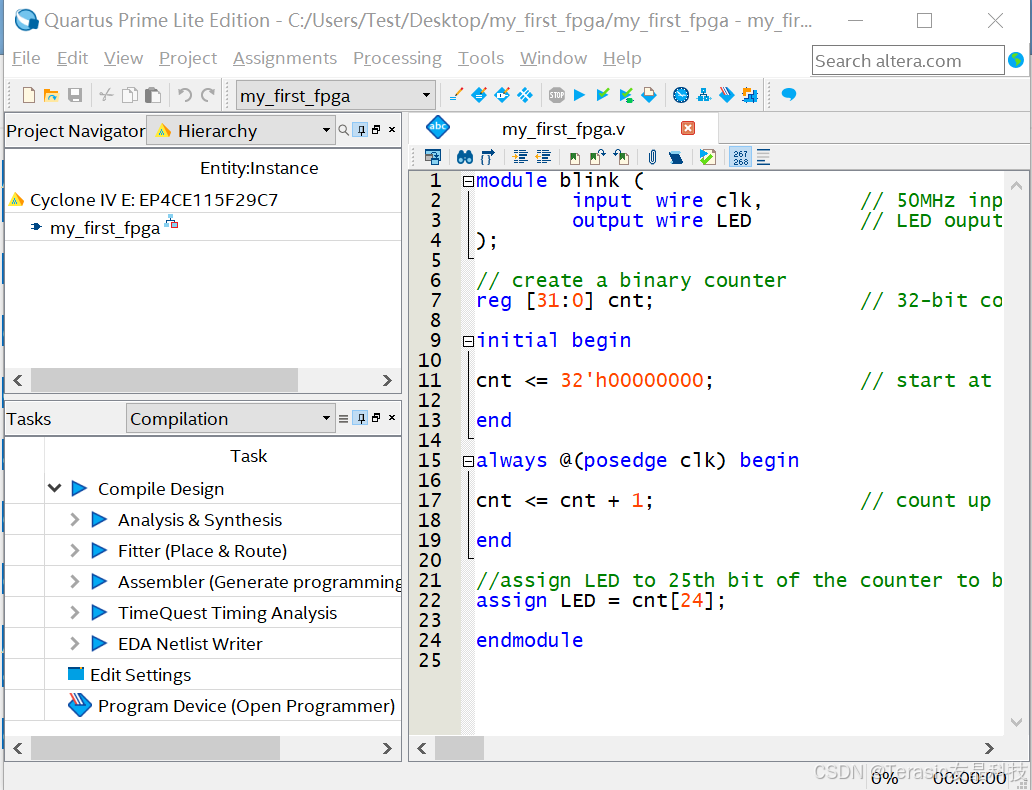Open the hierarchy network-style toolbar icon
The width and height of the screenshot is (1032, 790).
tap(704, 95)
